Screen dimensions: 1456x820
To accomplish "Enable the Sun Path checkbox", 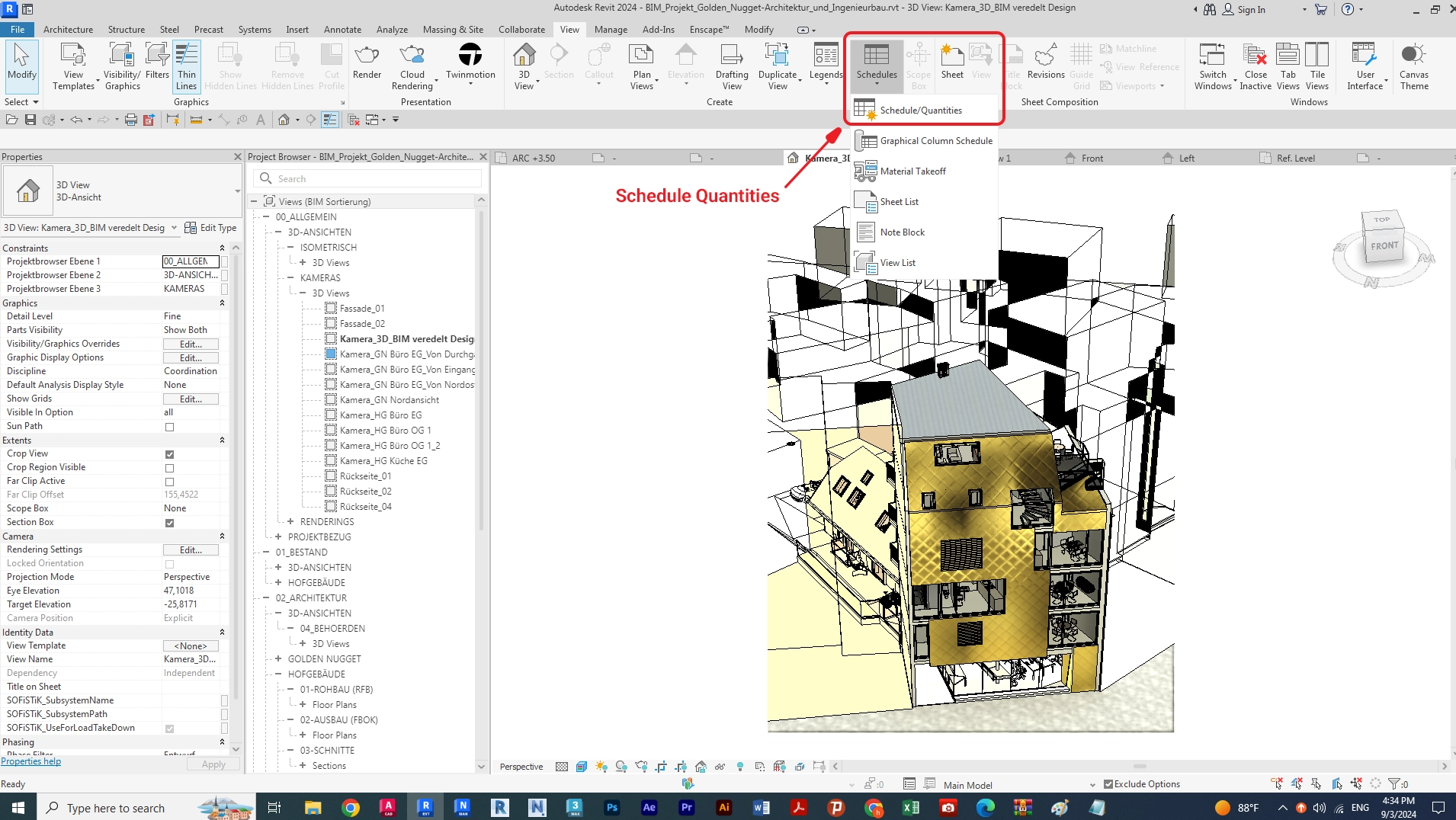I will [x=169, y=427].
